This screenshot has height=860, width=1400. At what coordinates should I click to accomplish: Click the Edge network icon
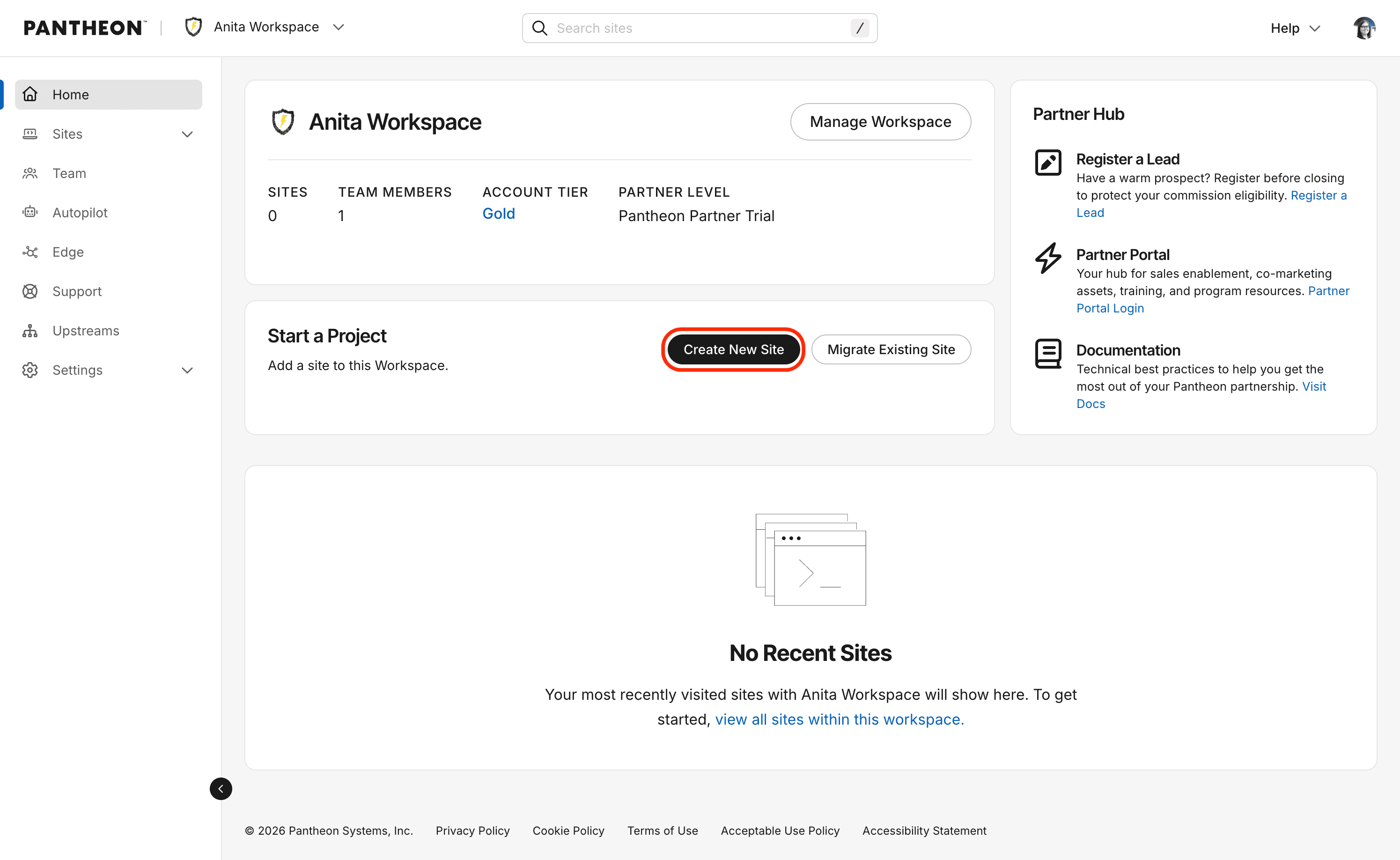[x=30, y=252]
